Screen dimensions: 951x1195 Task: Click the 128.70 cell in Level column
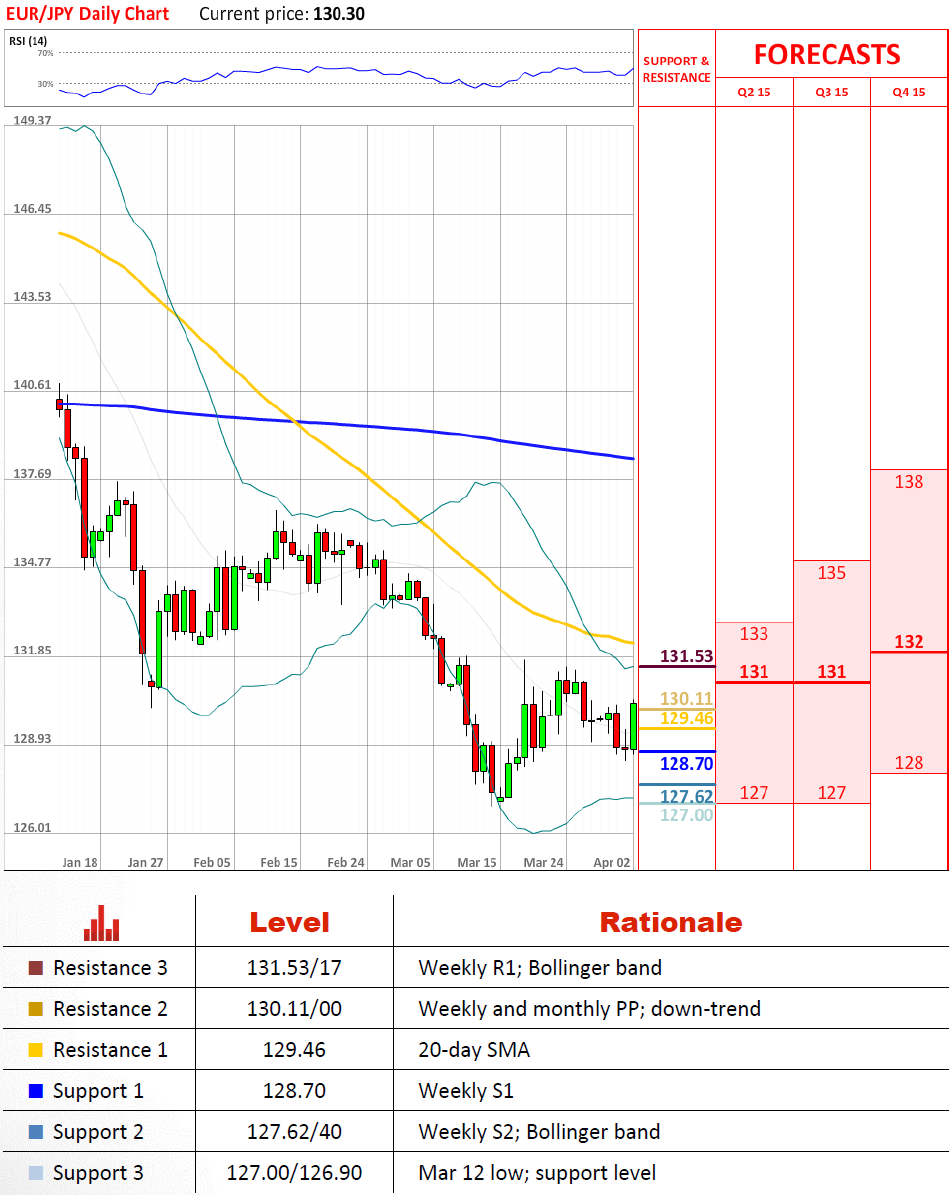[x=294, y=1091]
